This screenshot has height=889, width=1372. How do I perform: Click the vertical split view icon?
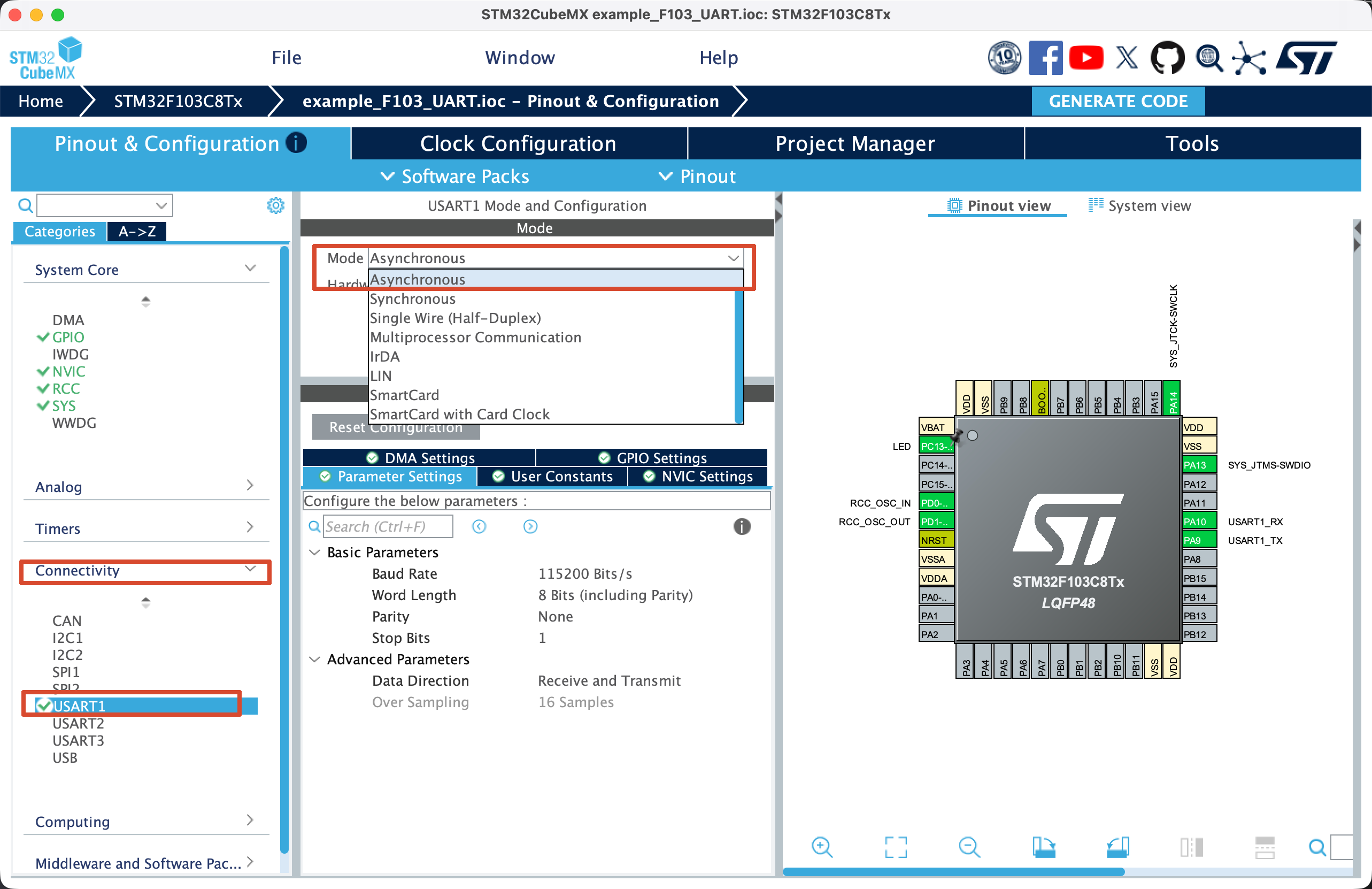[x=1191, y=847]
